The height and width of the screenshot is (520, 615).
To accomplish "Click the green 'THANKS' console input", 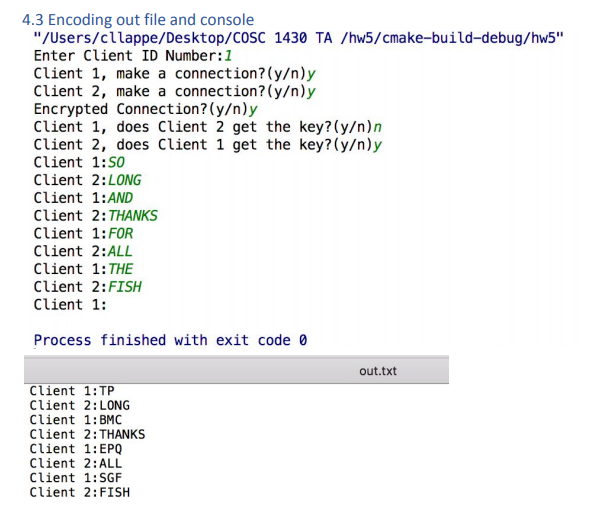I will point(133,216).
